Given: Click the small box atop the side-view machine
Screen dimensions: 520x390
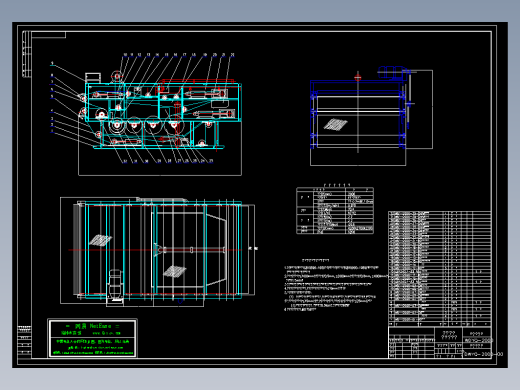Looking at the screenshot, I should [93, 78].
